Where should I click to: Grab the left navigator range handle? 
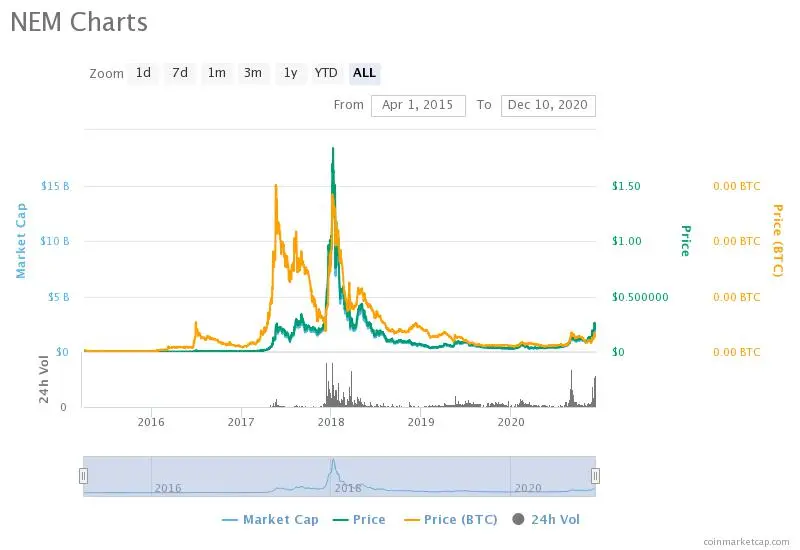83,476
